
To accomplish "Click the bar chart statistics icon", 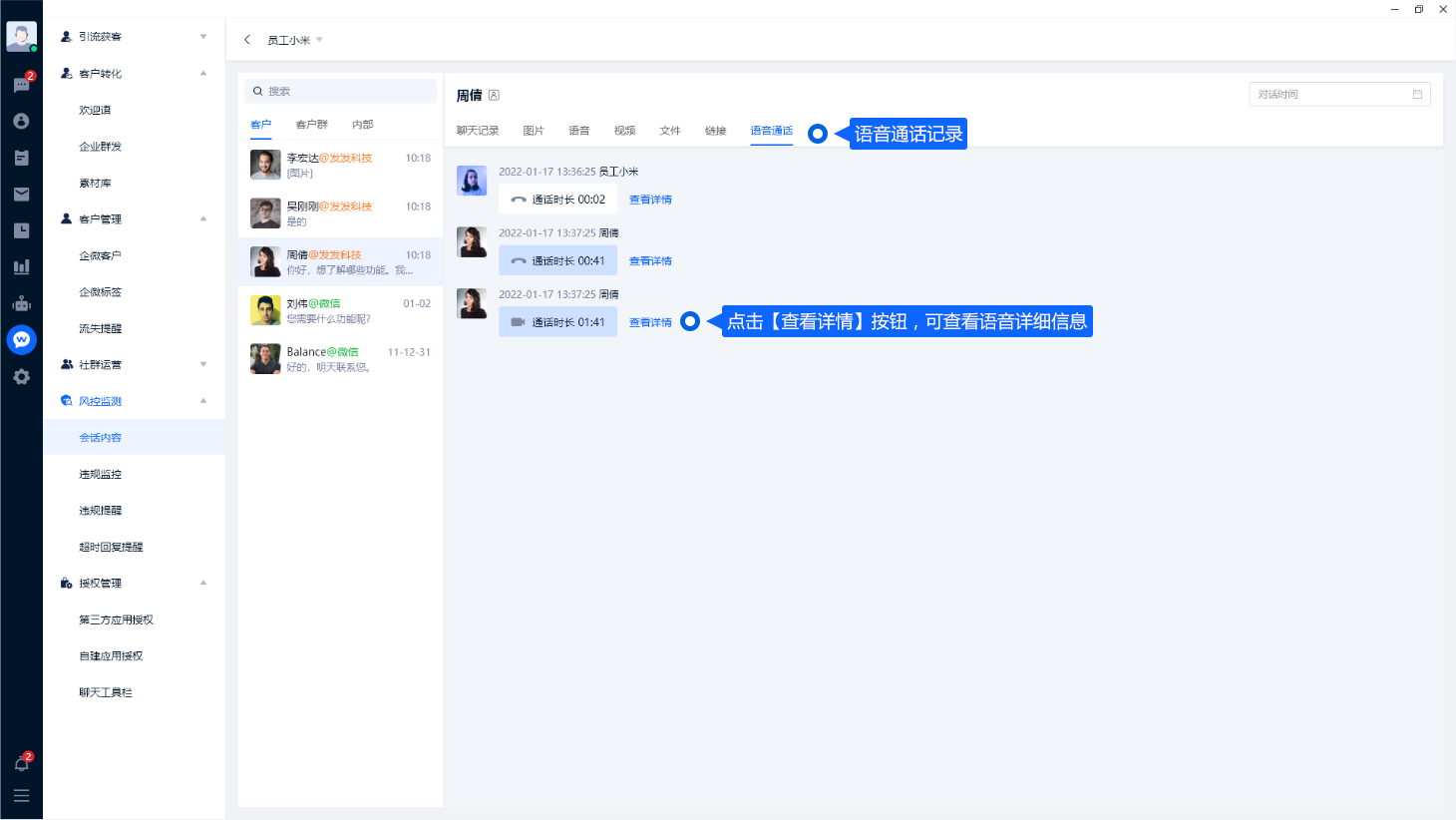I will point(21,266).
